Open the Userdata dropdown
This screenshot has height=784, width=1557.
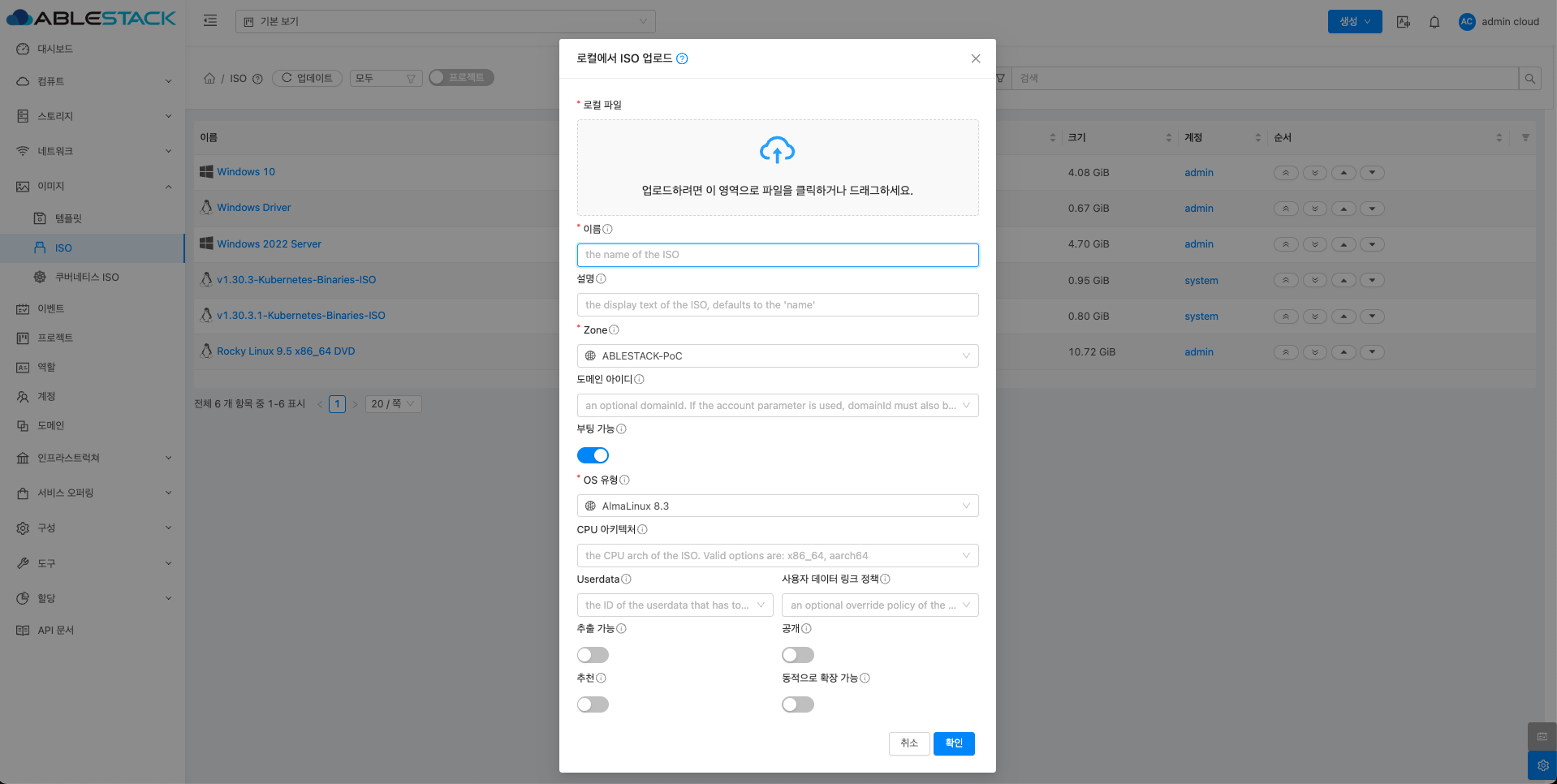[675, 605]
